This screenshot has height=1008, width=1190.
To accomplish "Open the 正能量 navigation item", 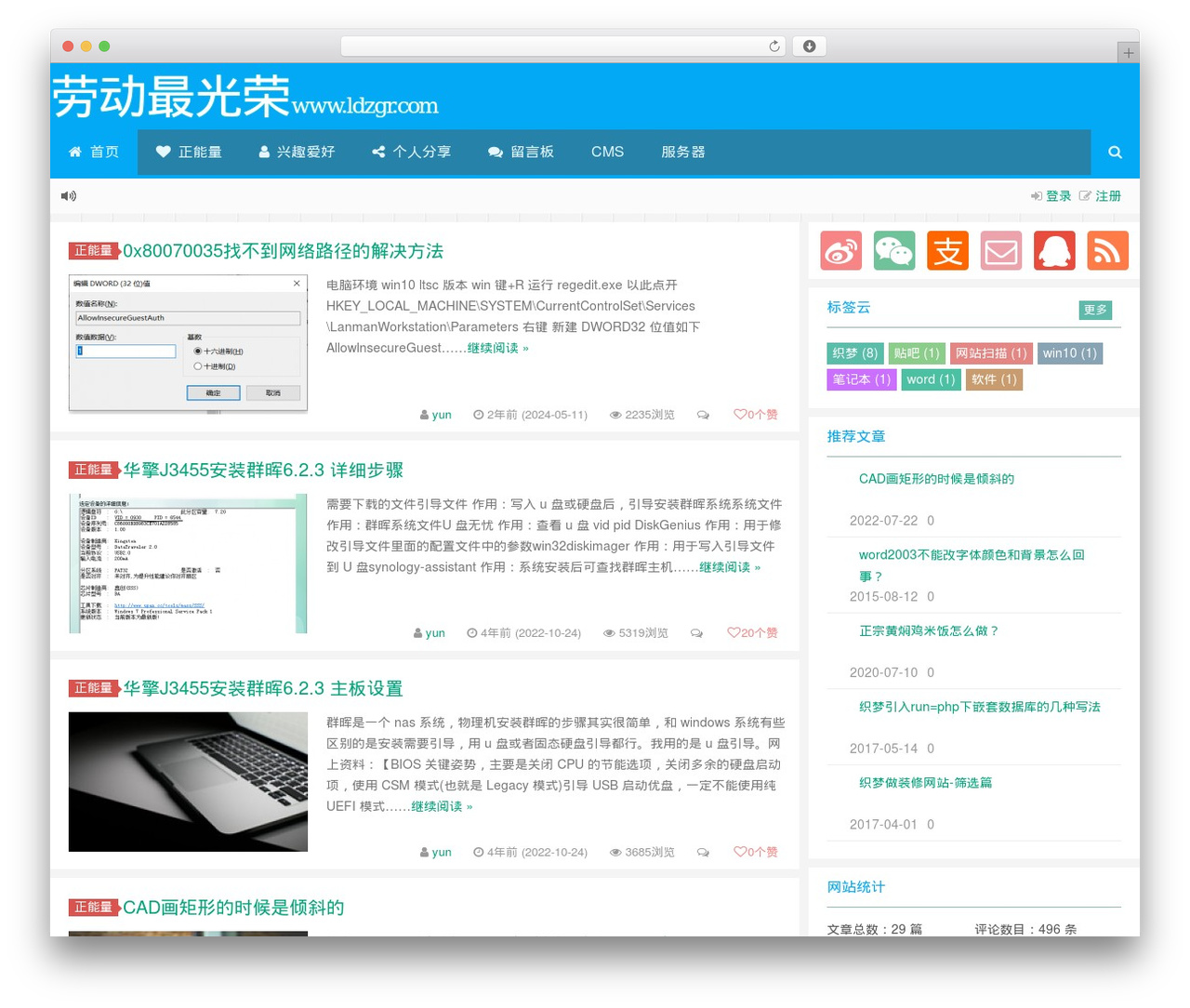I will (189, 152).
